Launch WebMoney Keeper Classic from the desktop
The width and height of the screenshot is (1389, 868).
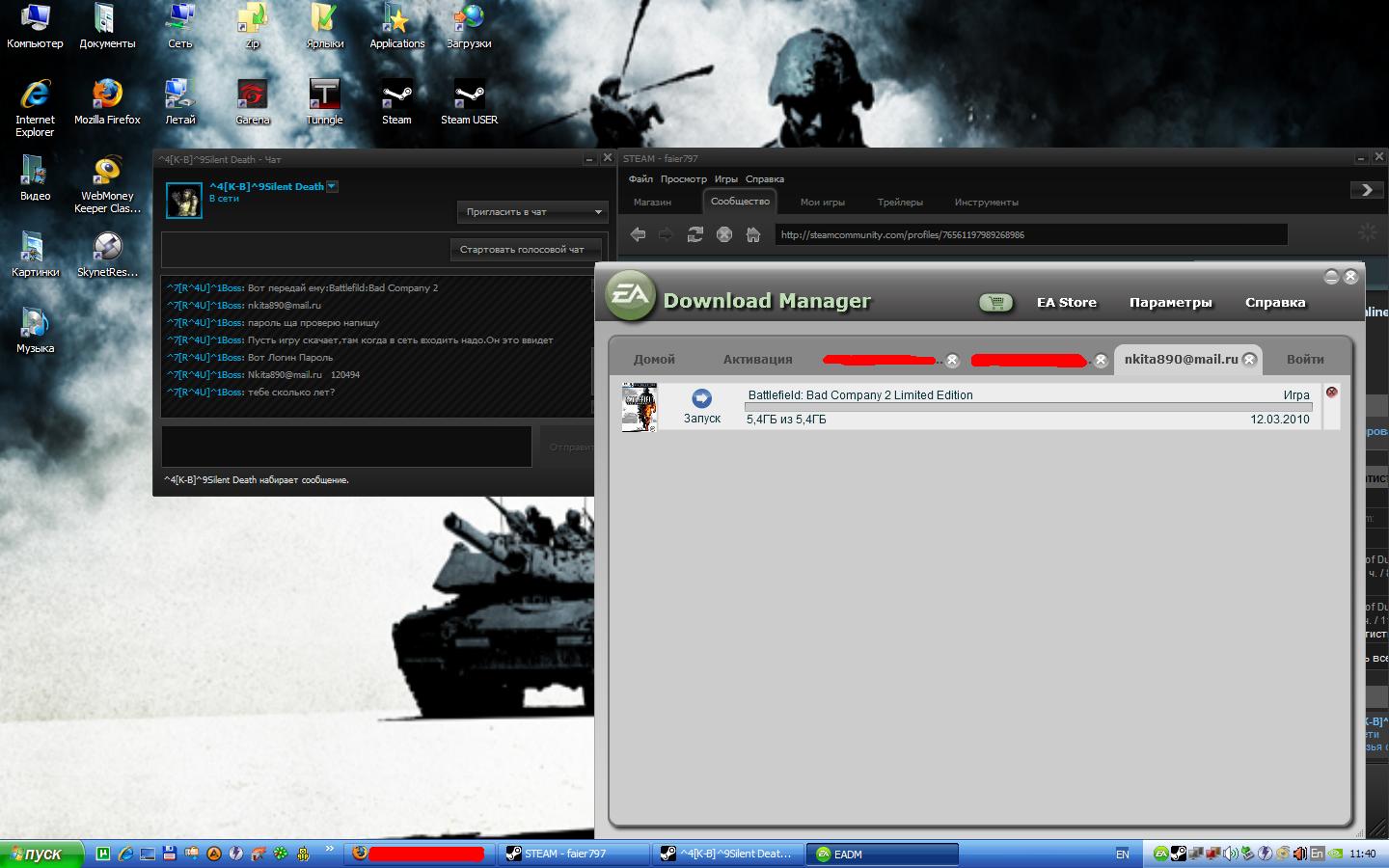(x=107, y=184)
